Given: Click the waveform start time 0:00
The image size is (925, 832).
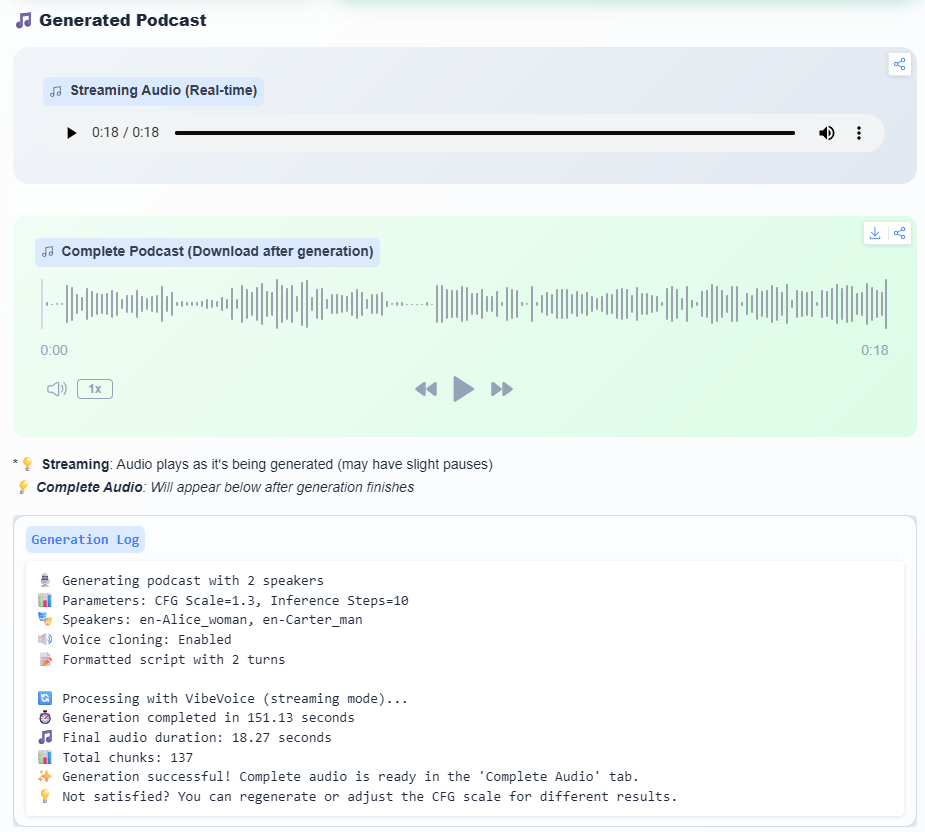Looking at the screenshot, I should 54,350.
